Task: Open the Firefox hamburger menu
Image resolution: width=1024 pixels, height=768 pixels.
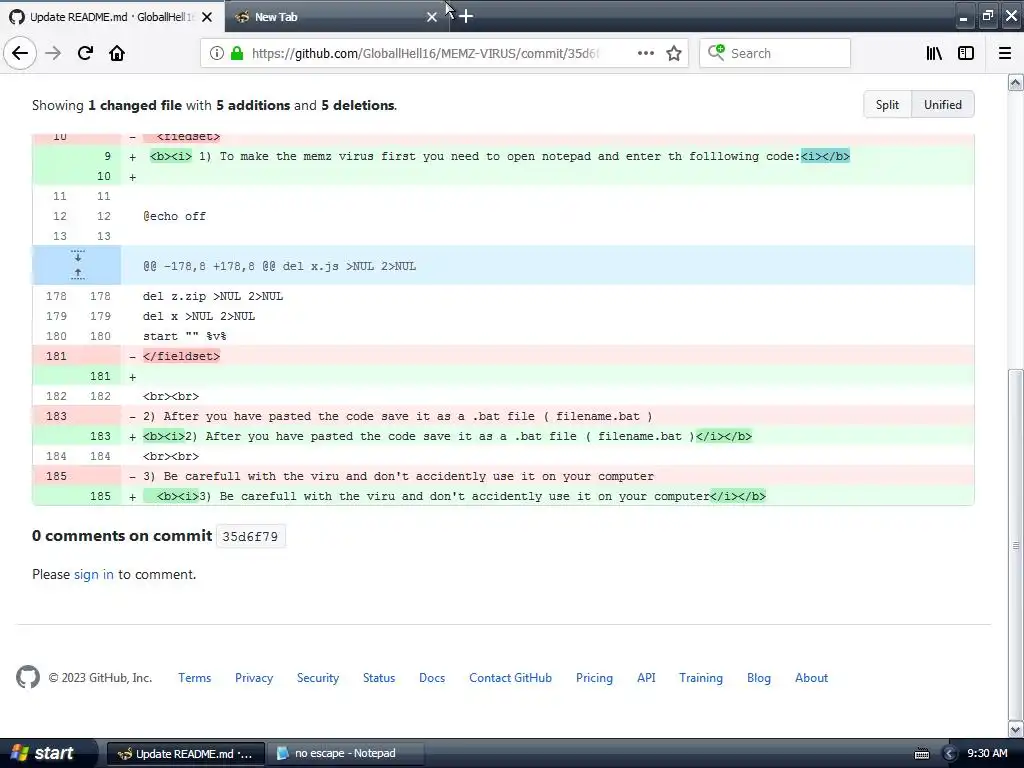Action: [x=1005, y=53]
